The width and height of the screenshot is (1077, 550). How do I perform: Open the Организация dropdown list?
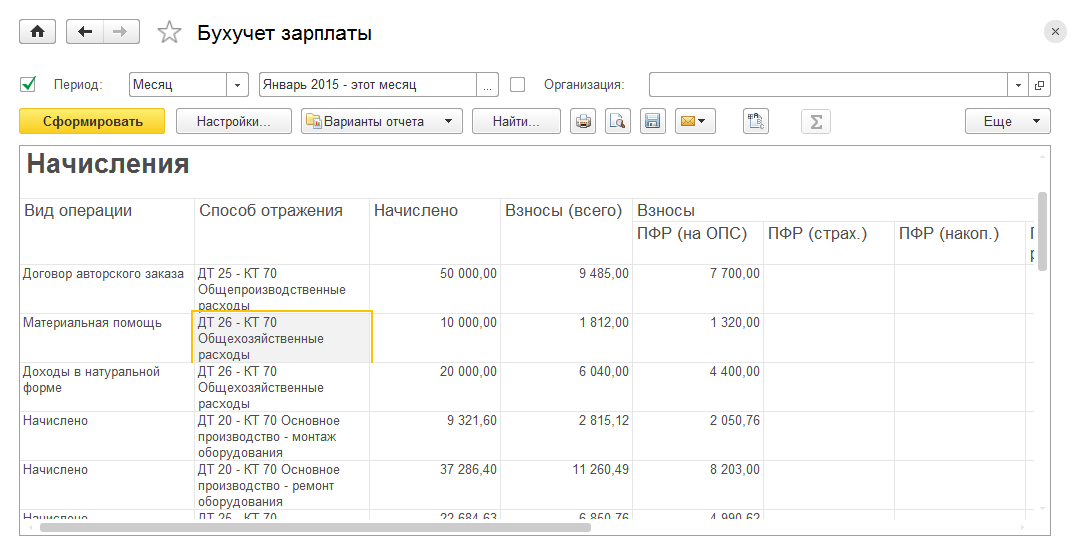(x=1019, y=85)
